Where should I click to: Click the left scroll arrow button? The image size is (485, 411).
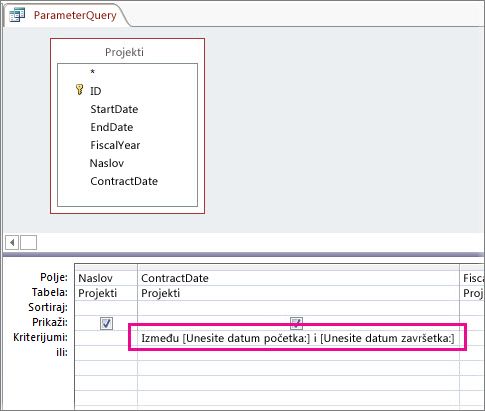pos(12,242)
